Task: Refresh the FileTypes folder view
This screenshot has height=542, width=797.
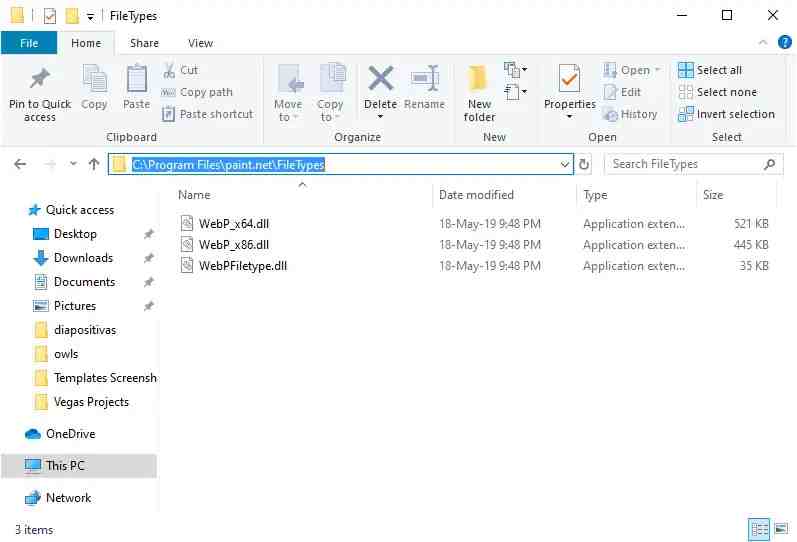Action: [x=585, y=164]
